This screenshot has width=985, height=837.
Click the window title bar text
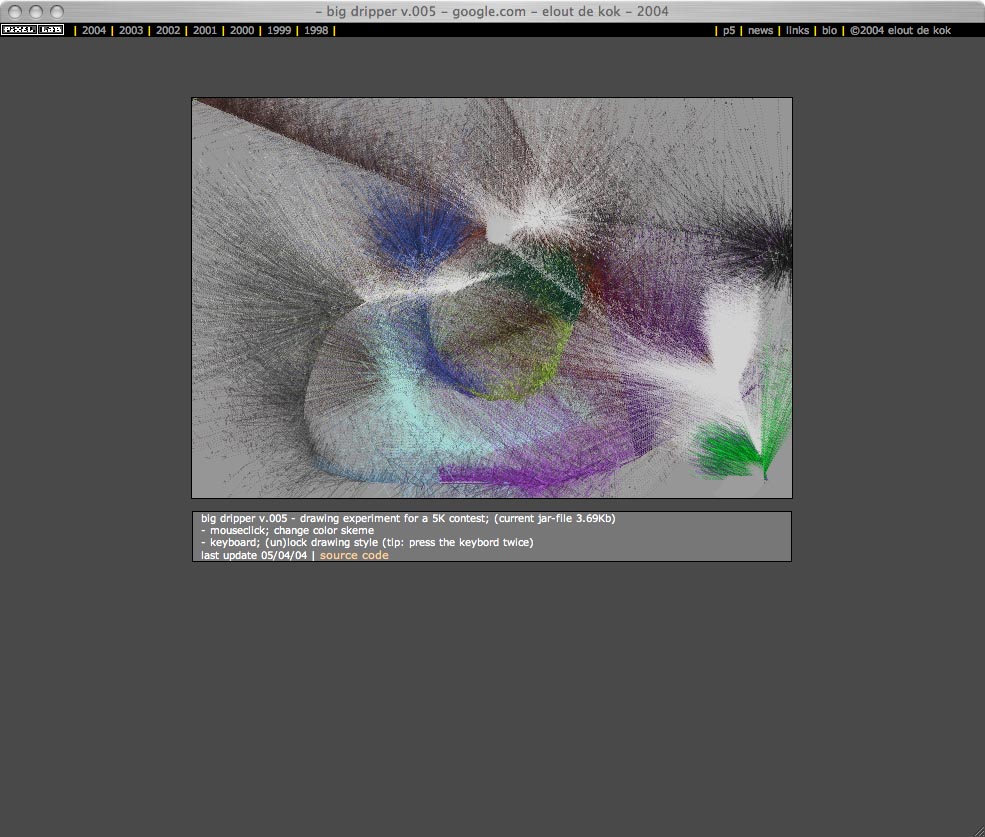pyautogui.click(x=492, y=11)
